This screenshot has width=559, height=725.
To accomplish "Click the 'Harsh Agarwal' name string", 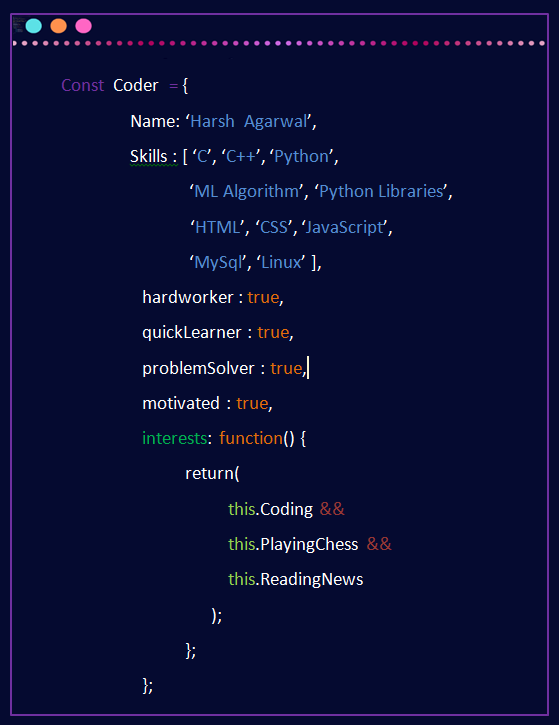I will 248,122.
